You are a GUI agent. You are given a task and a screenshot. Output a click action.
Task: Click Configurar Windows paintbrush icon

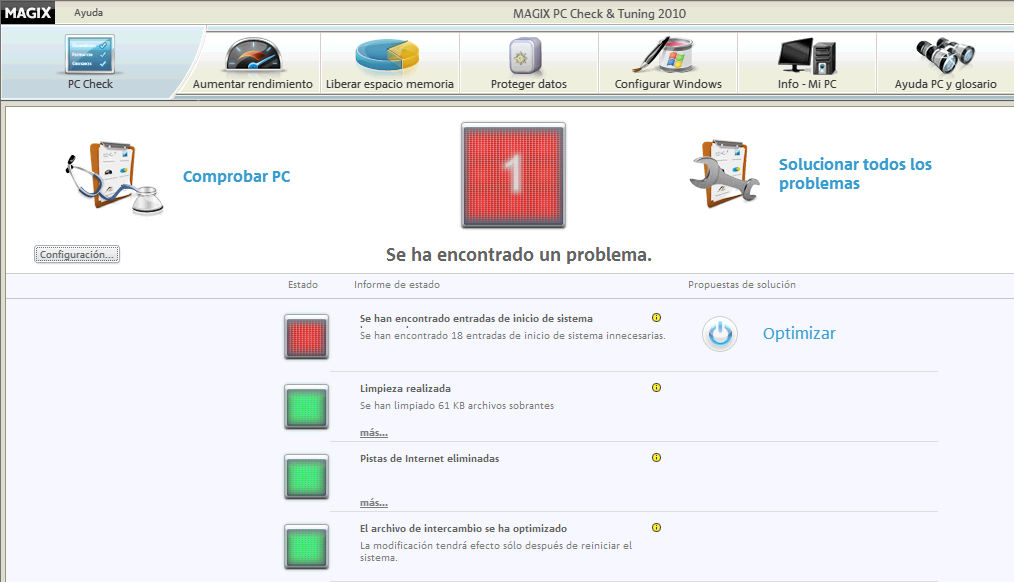pos(667,54)
